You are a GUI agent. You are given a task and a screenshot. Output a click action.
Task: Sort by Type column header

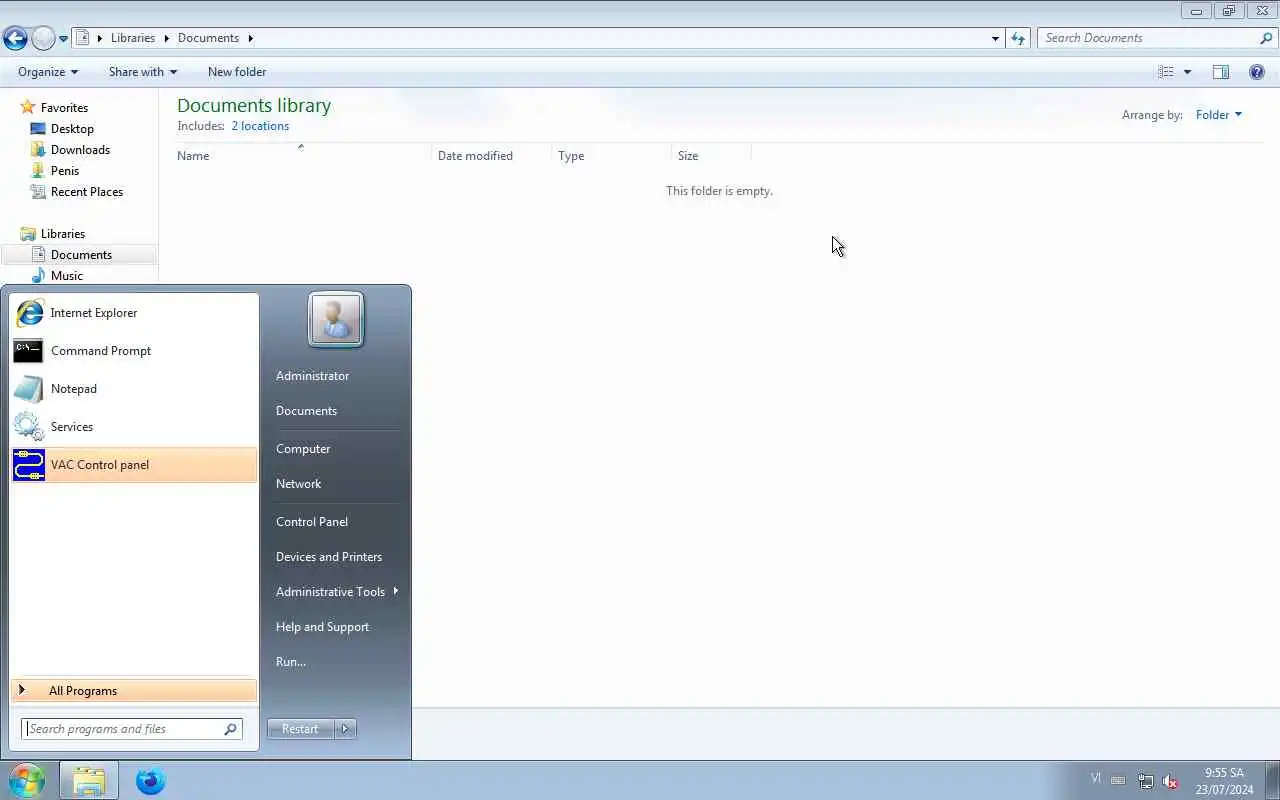(611, 156)
